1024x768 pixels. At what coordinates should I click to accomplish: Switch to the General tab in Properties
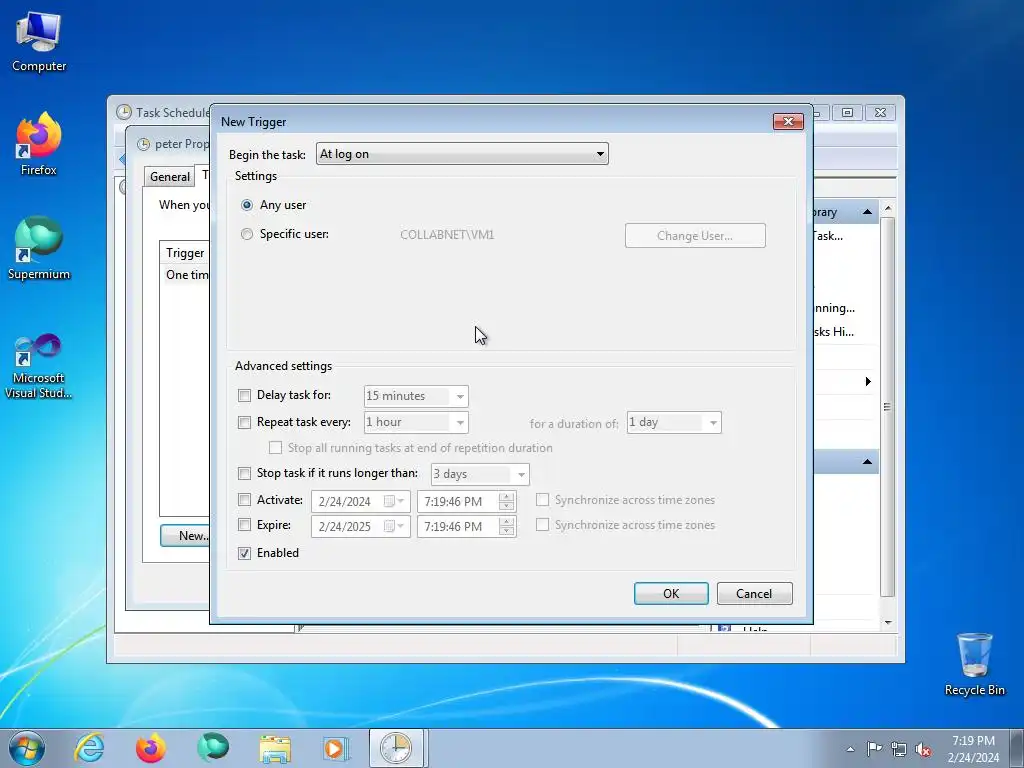click(x=170, y=176)
